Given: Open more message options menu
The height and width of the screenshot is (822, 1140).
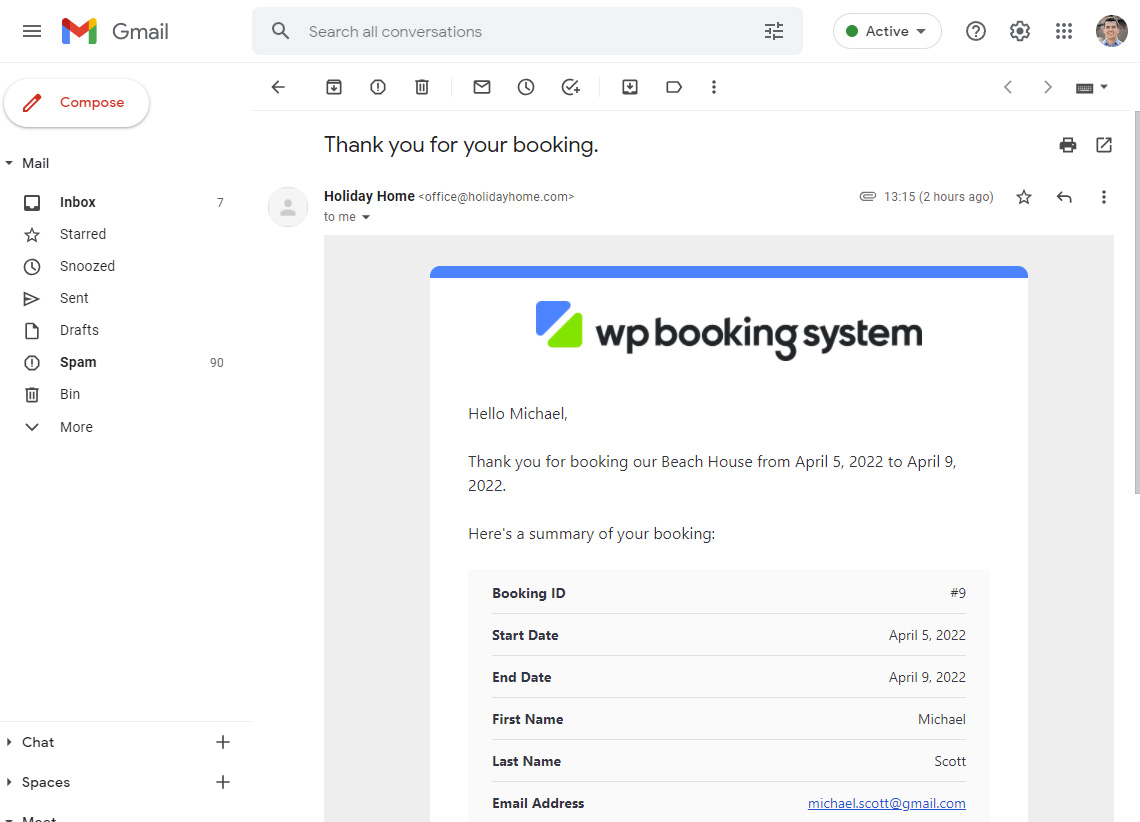Looking at the screenshot, I should (x=1104, y=197).
